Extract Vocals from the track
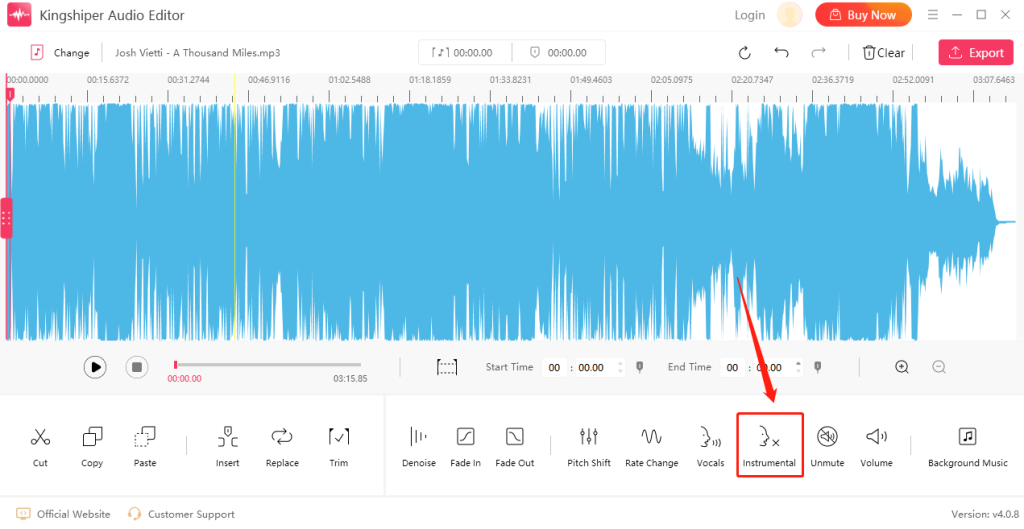The width and height of the screenshot is (1024, 529). (710, 446)
